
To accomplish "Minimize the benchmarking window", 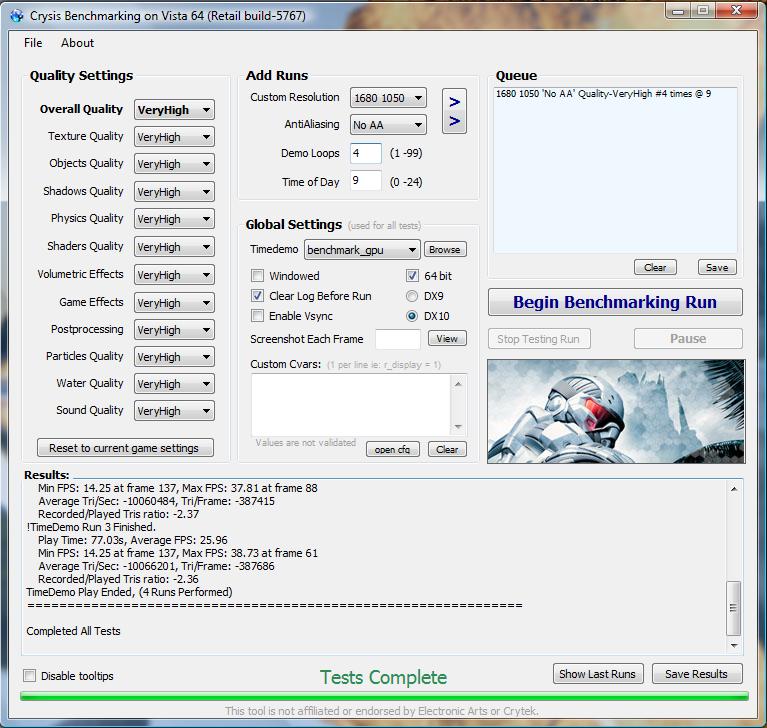I will click(678, 11).
